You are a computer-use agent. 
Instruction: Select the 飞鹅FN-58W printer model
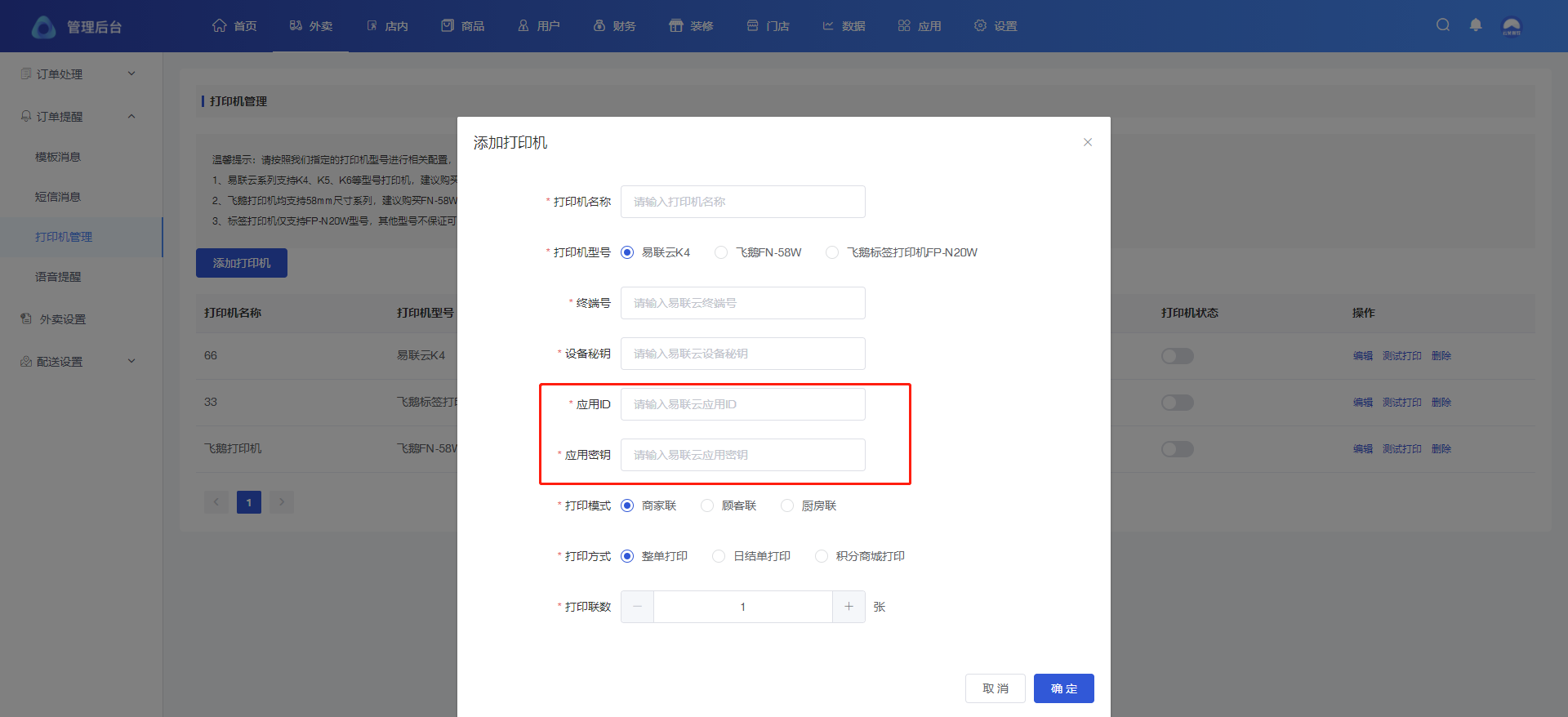721,252
